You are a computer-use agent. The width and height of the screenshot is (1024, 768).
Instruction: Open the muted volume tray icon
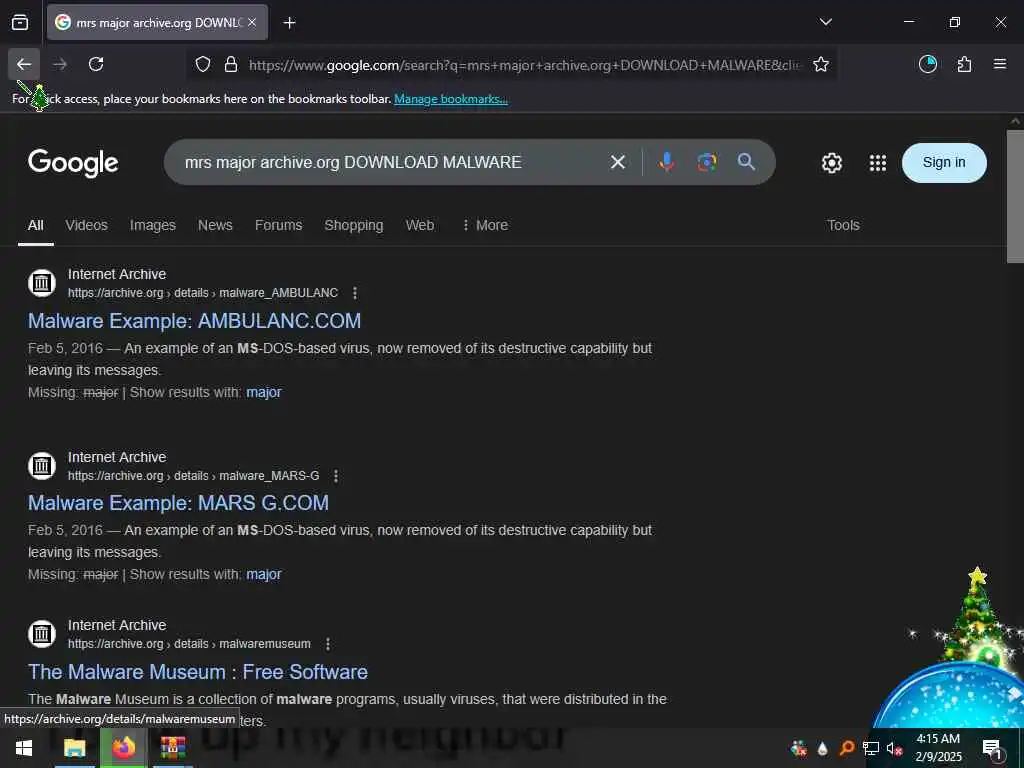point(894,748)
